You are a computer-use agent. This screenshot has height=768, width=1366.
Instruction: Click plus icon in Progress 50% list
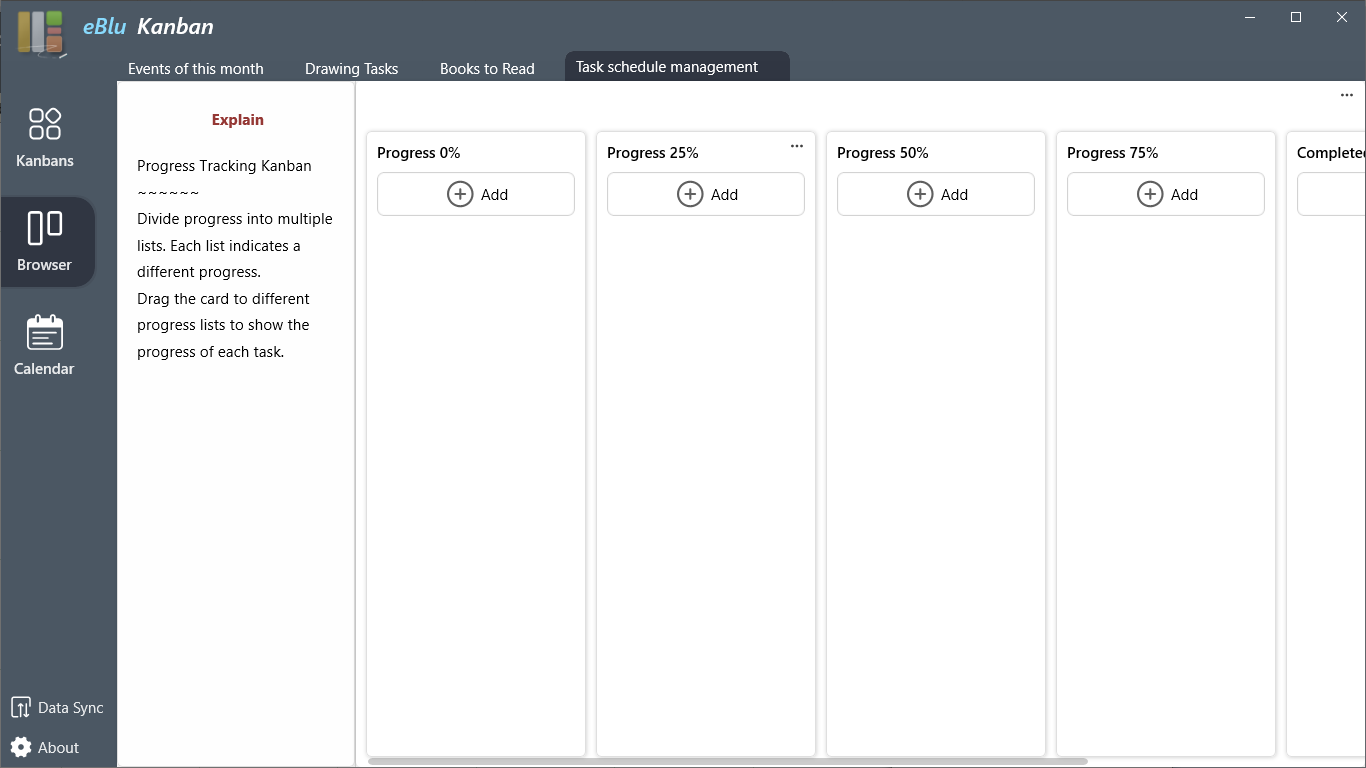(x=920, y=194)
